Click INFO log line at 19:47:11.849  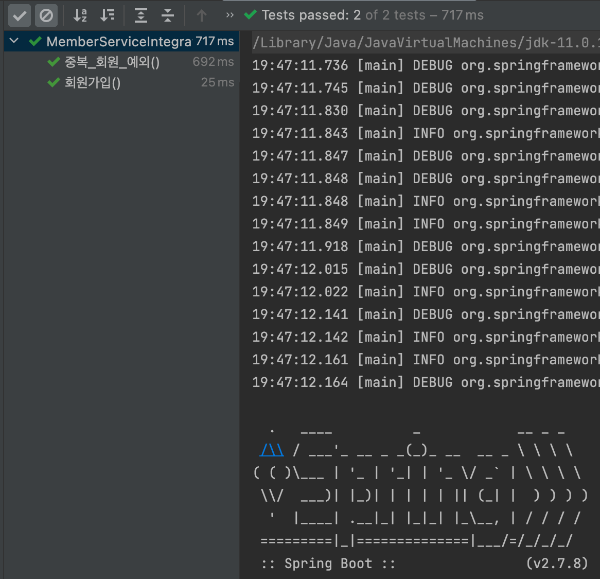click(426, 224)
